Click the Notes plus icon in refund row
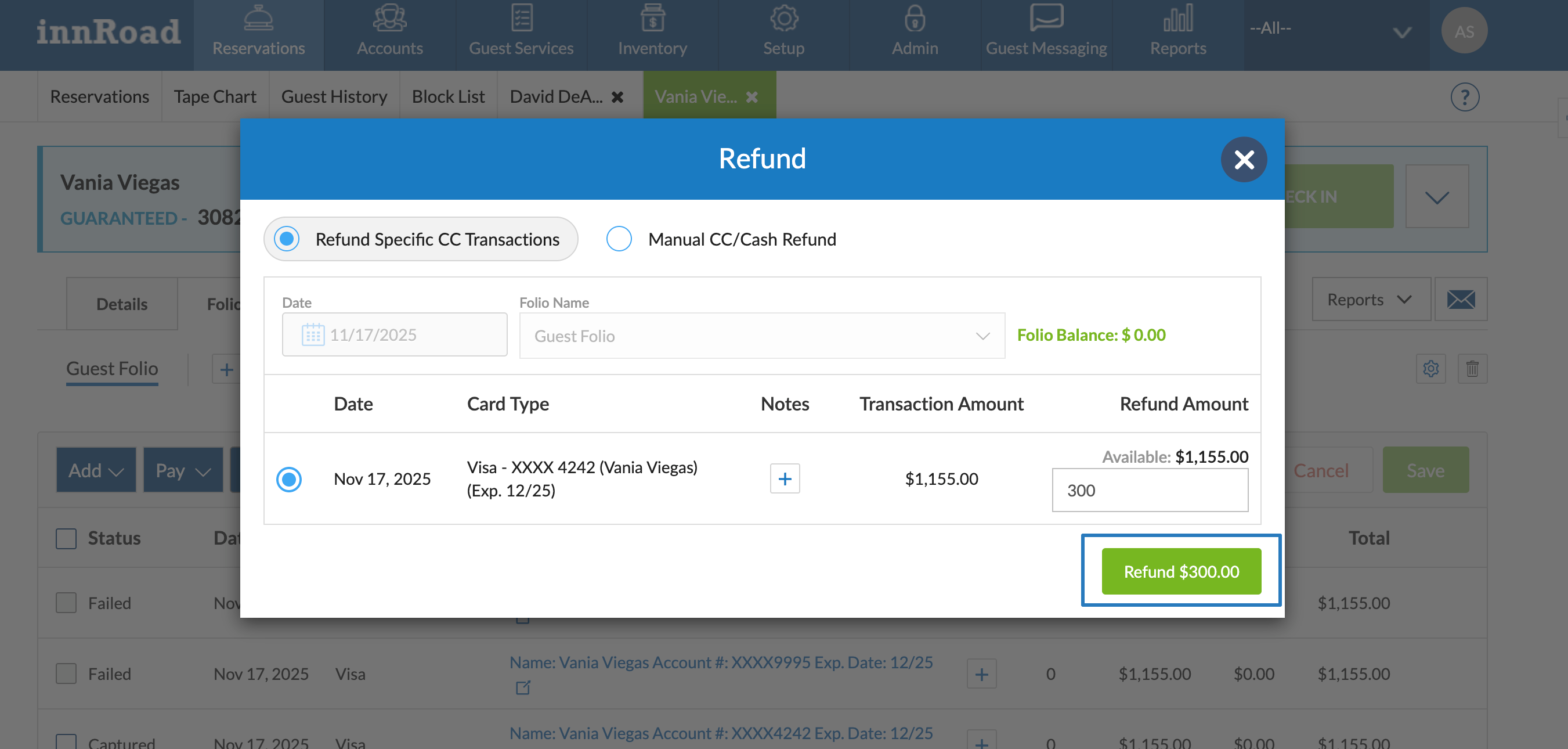 point(784,478)
